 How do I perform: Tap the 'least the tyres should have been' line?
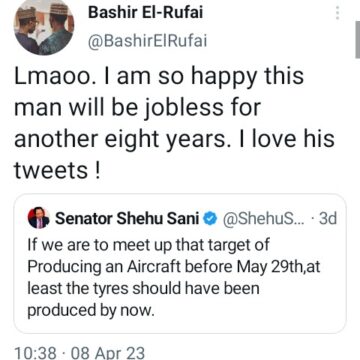point(143,289)
